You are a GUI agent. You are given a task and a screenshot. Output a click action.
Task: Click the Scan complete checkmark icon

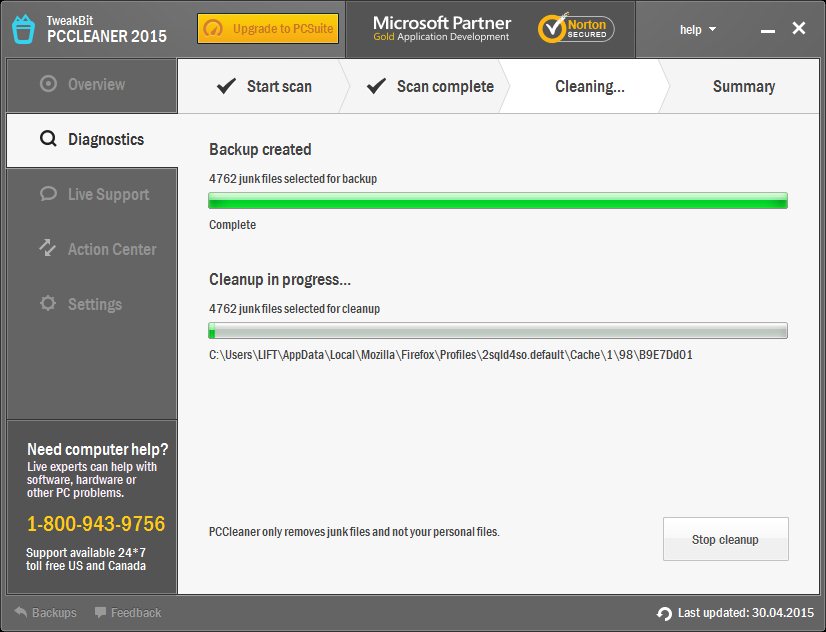(376, 86)
